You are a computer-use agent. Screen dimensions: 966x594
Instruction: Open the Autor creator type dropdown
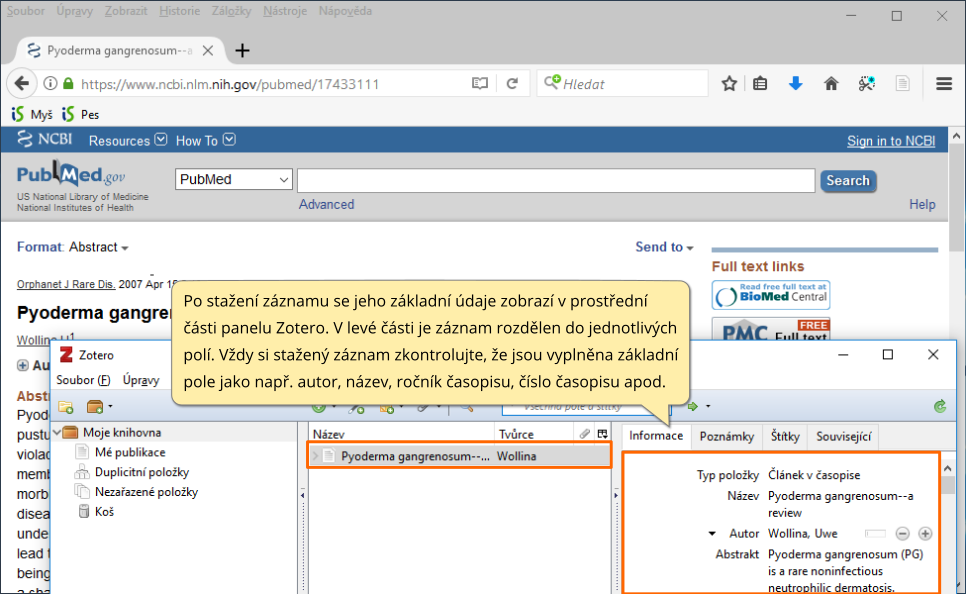712,534
